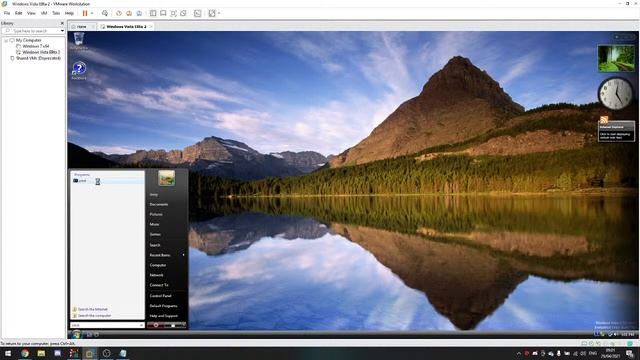Click the analog clock gadget

pyautogui.click(x=616, y=93)
